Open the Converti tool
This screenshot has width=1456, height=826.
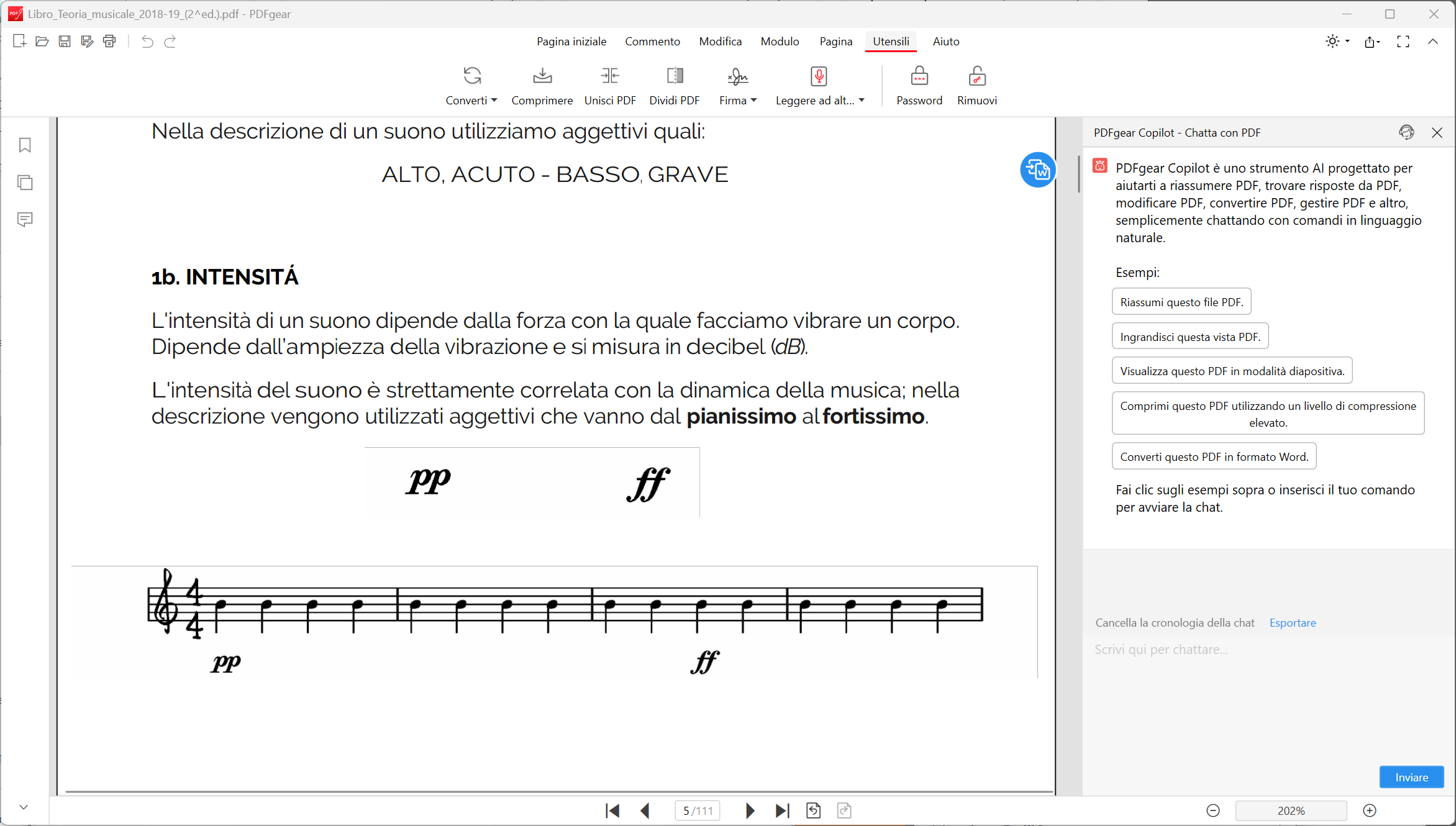coord(471,86)
